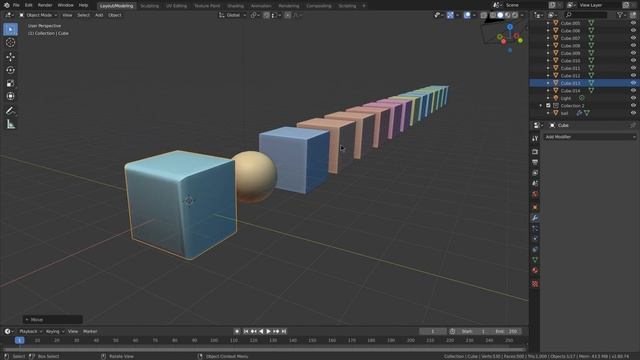Switch to the UV Editing workspace tab

click(x=176, y=6)
